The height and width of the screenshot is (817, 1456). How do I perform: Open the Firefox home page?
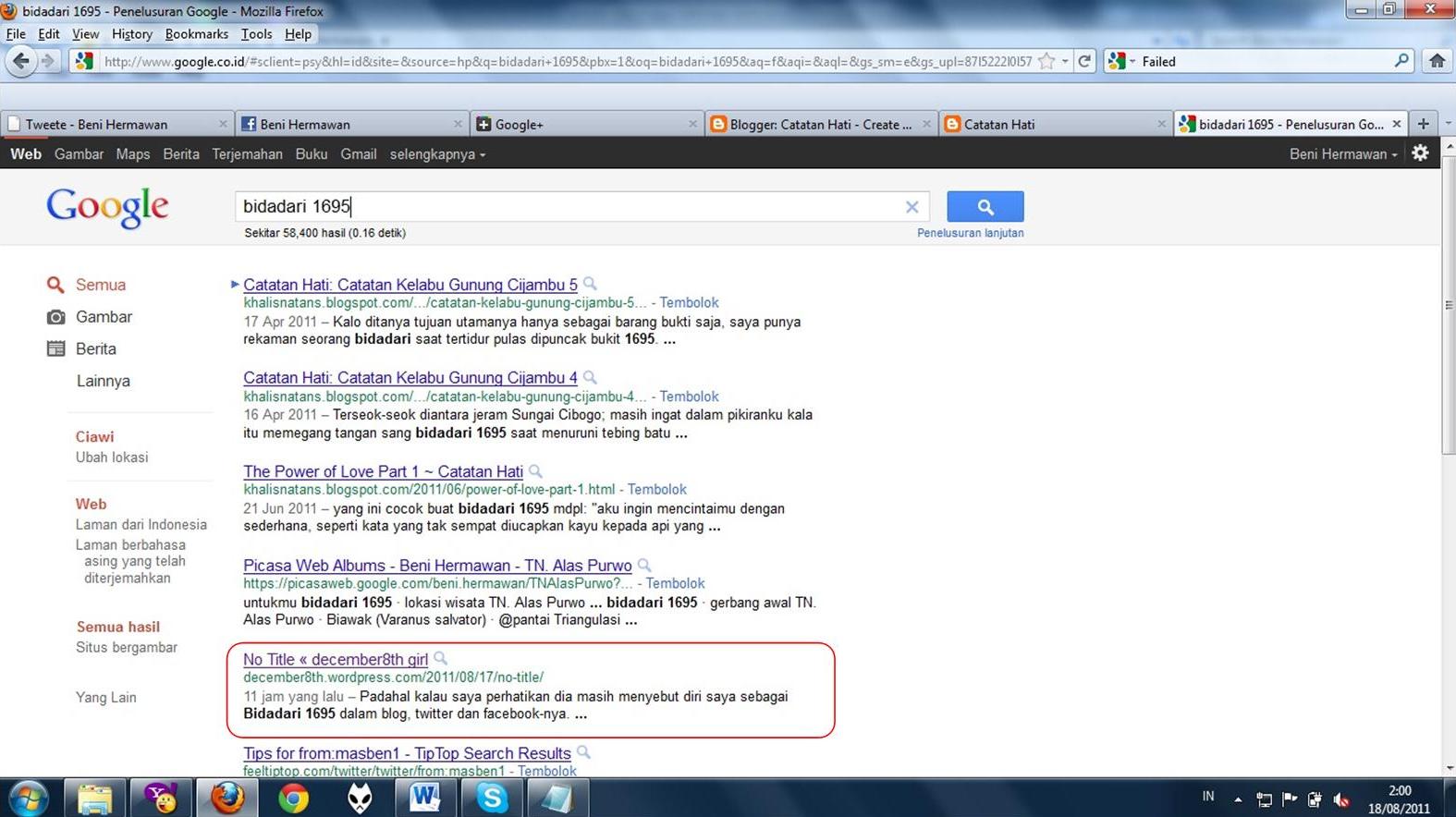(1437, 61)
